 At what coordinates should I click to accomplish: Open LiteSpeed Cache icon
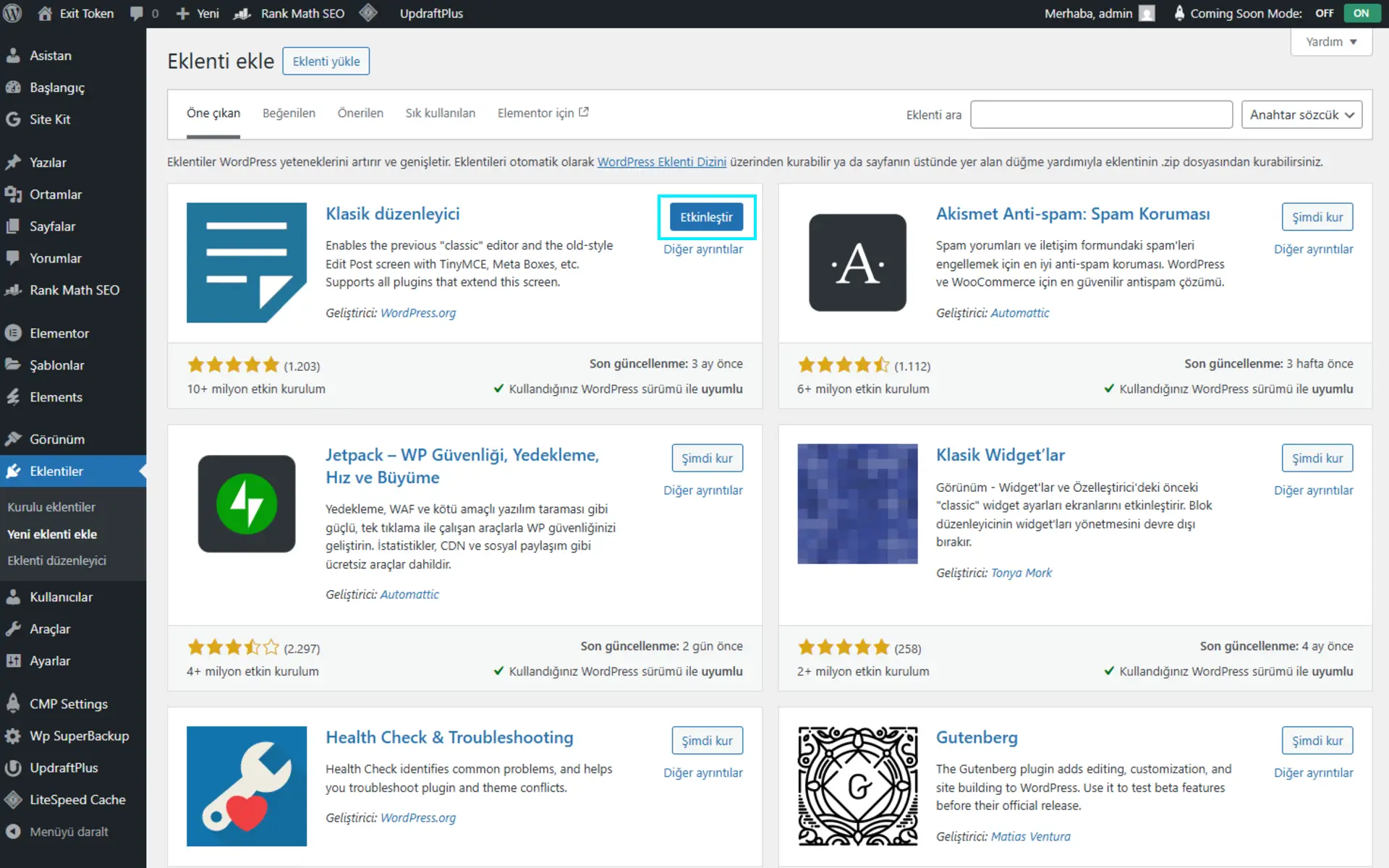coord(13,799)
